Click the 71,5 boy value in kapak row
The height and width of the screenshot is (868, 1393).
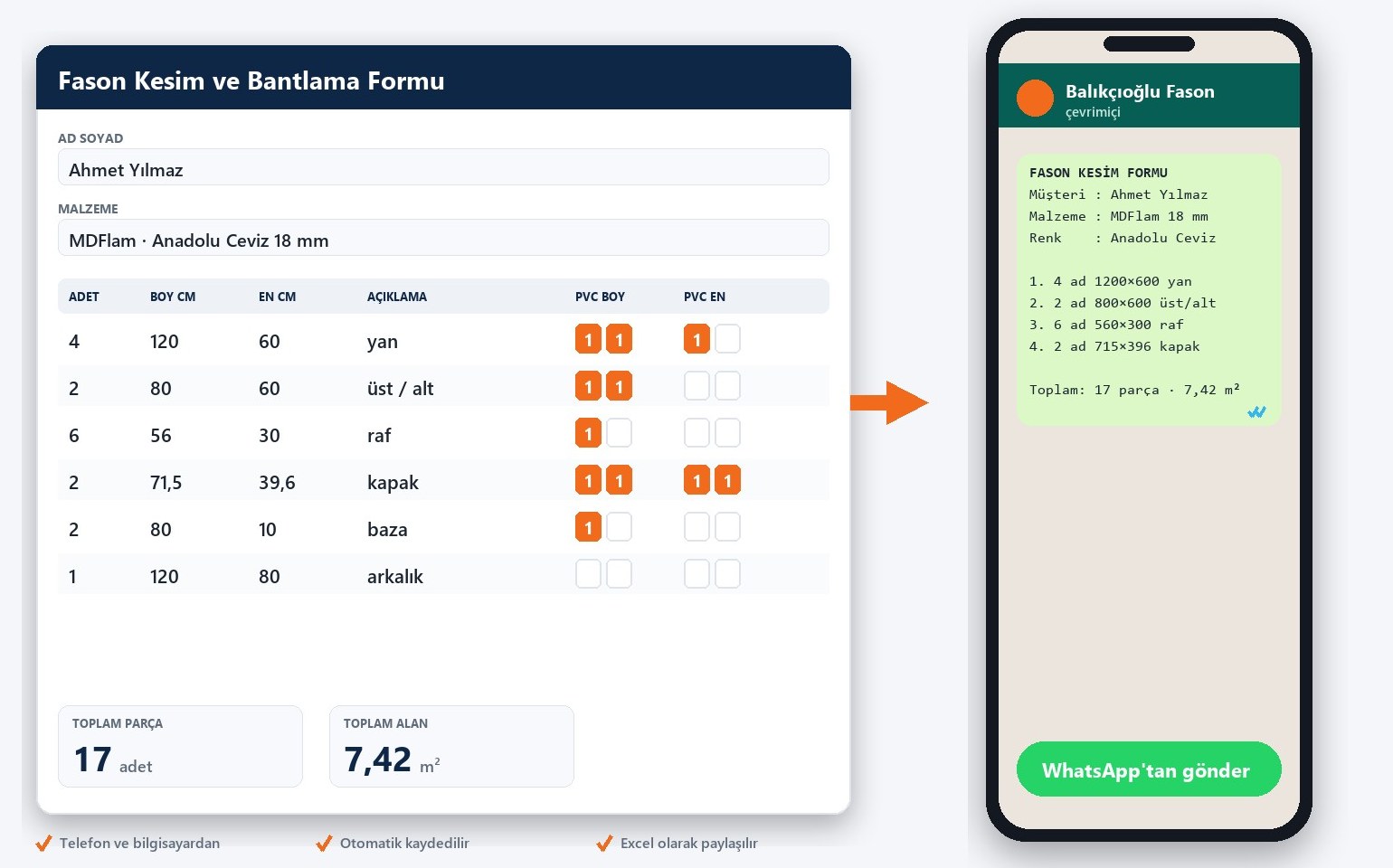[x=166, y=483]
